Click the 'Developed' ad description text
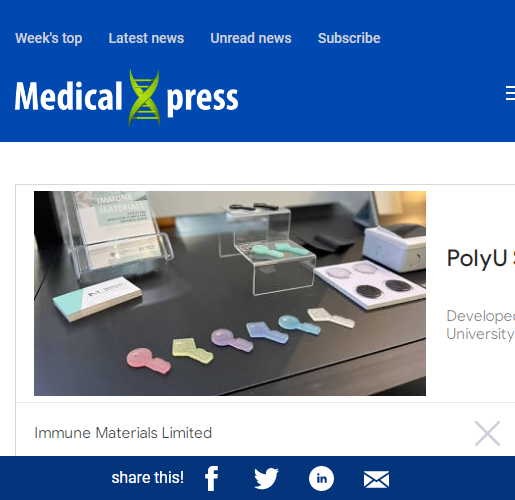The image size is (515, 500). tap(481, 316)
